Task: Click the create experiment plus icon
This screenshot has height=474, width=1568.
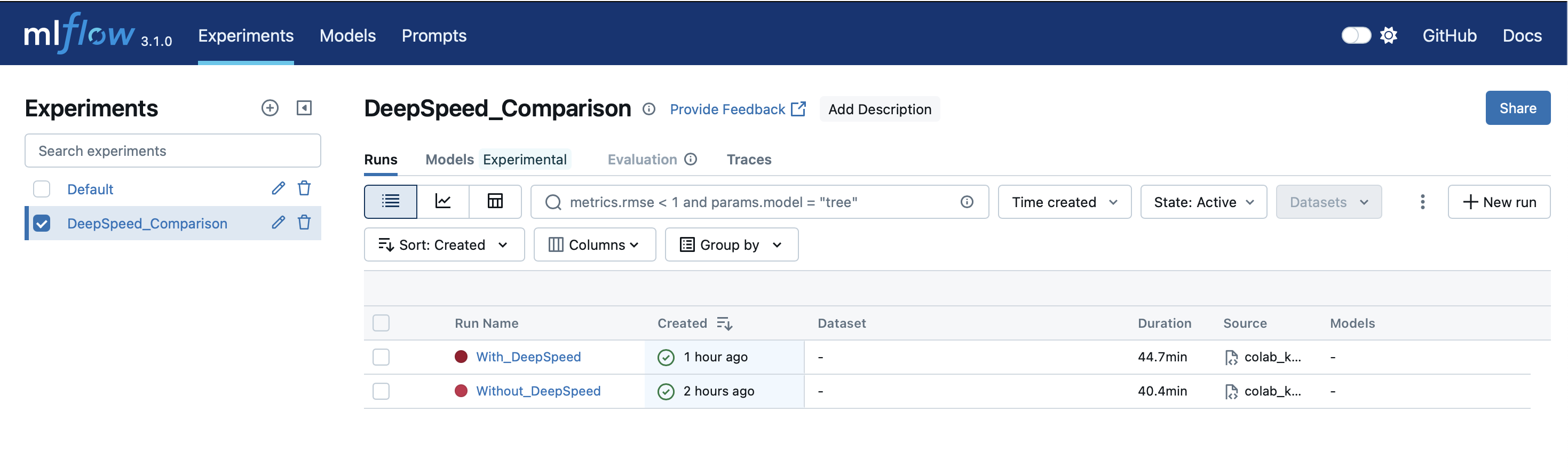Action: [x=270, y=108]
